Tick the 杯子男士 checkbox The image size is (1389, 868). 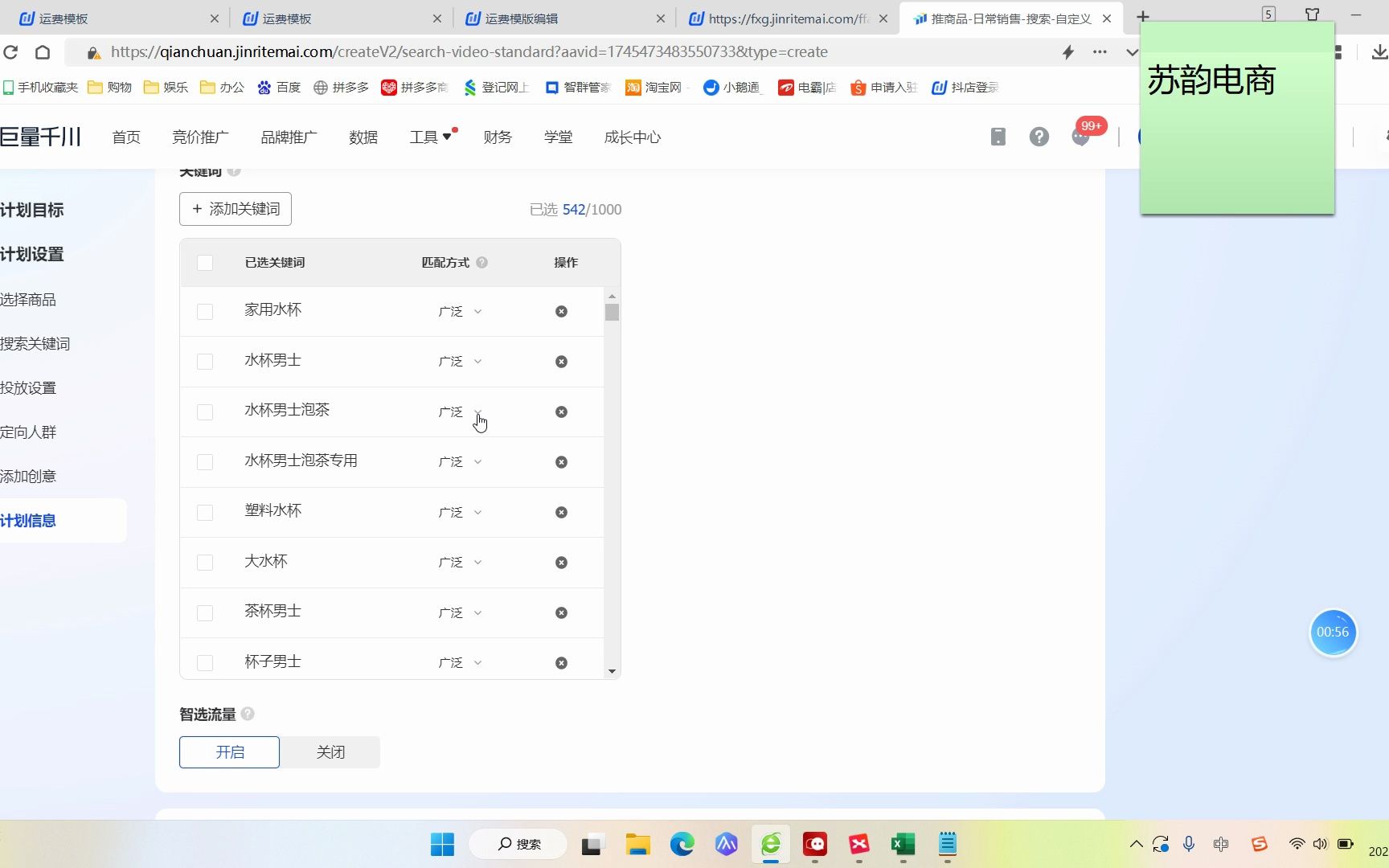click(x=205, y=663)
